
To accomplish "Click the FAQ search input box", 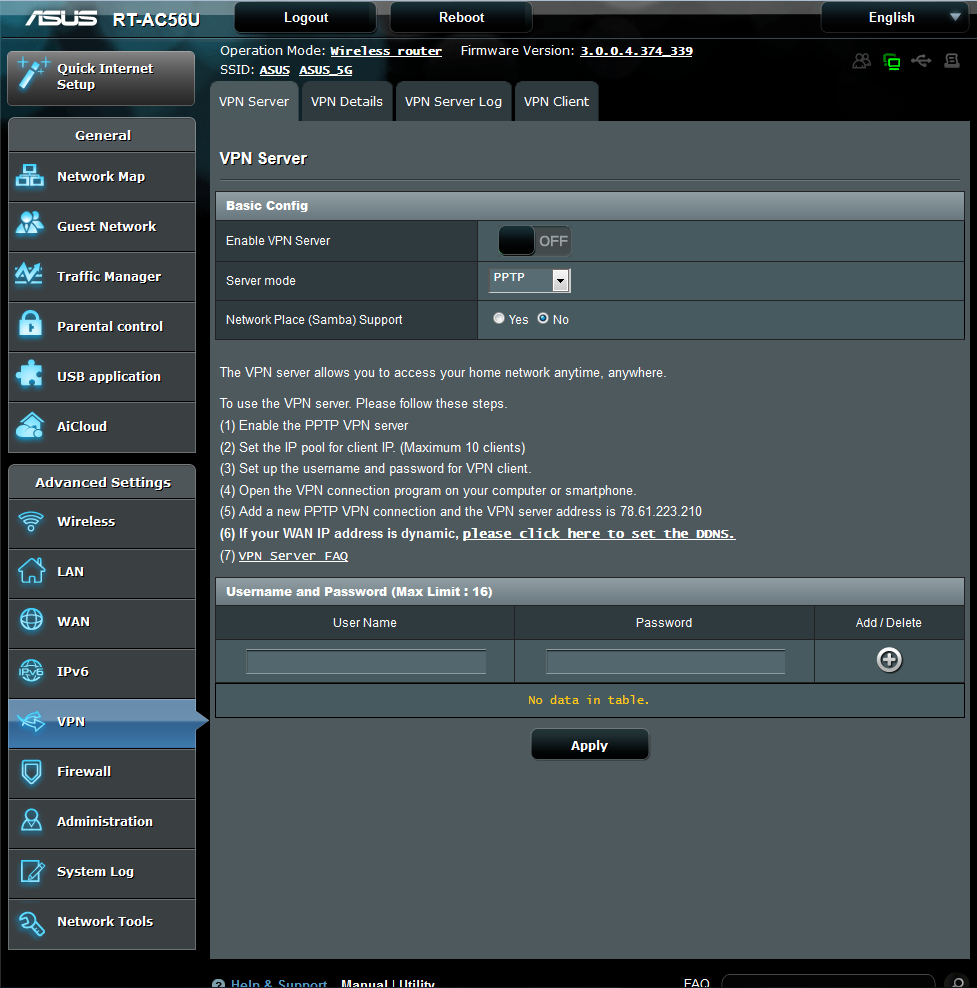I will tap(828, 982).
